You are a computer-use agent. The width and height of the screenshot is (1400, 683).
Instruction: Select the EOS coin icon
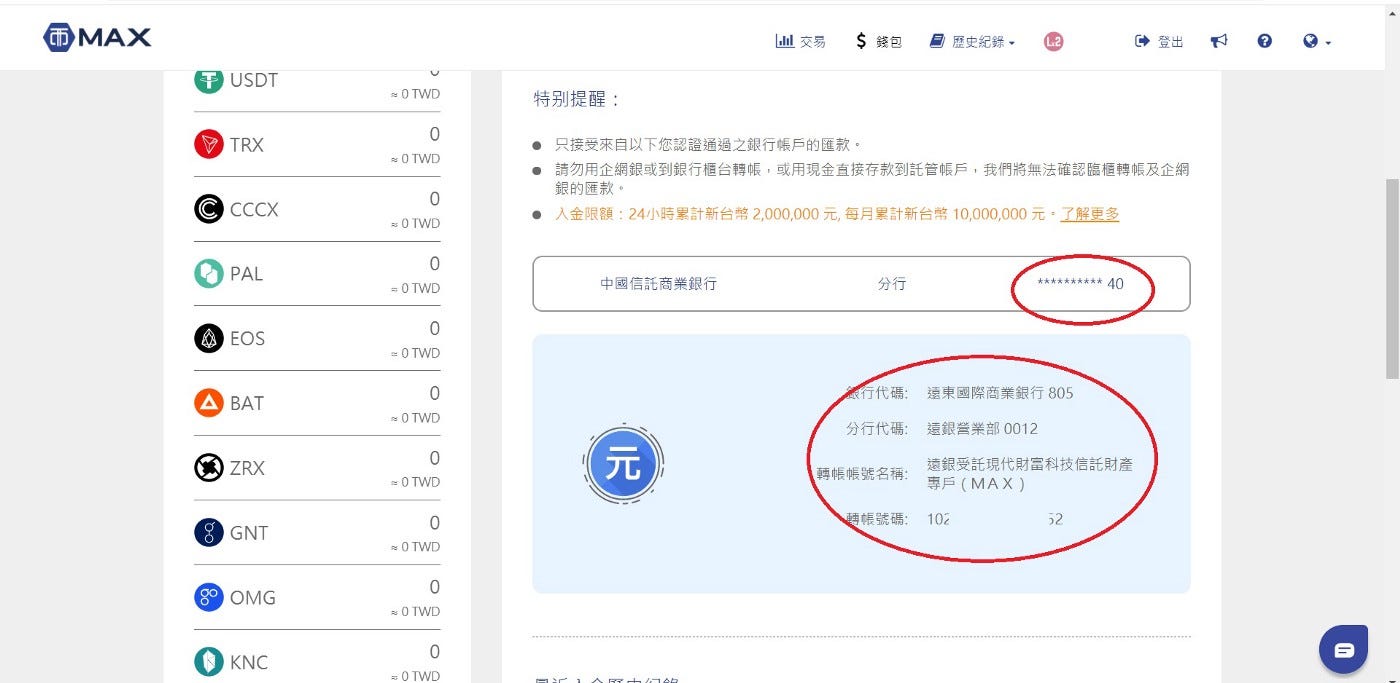[x=208, y=338]
